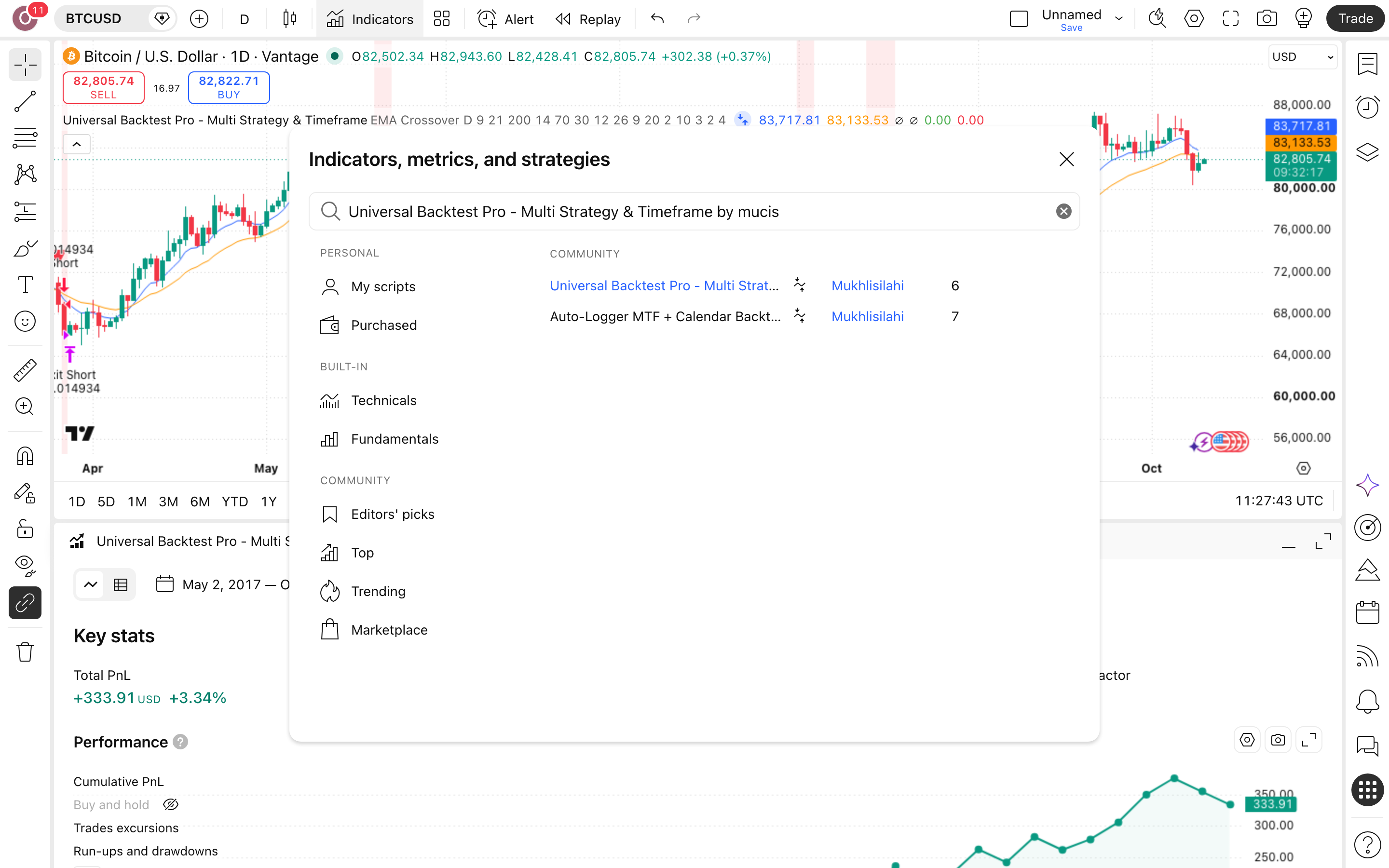The width and height of the screenshot is (1389, 868).
Task: Enter fullscreen mode
Action: pos(1231,19)
